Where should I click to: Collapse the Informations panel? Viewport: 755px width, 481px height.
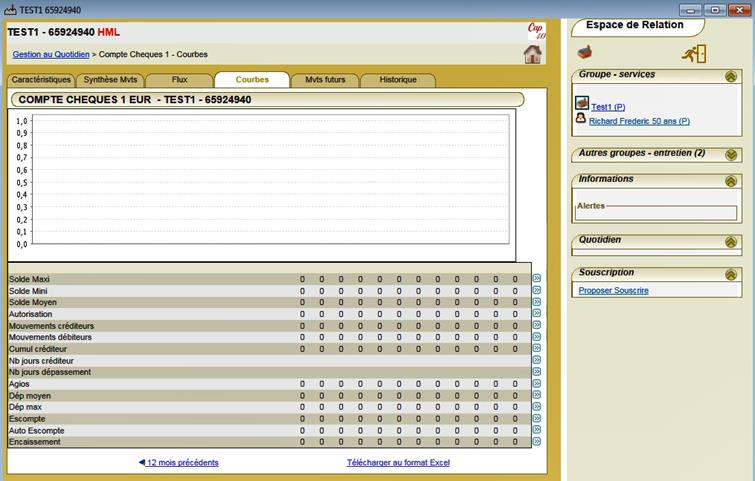pyautogui.click(x=732, y=180)
